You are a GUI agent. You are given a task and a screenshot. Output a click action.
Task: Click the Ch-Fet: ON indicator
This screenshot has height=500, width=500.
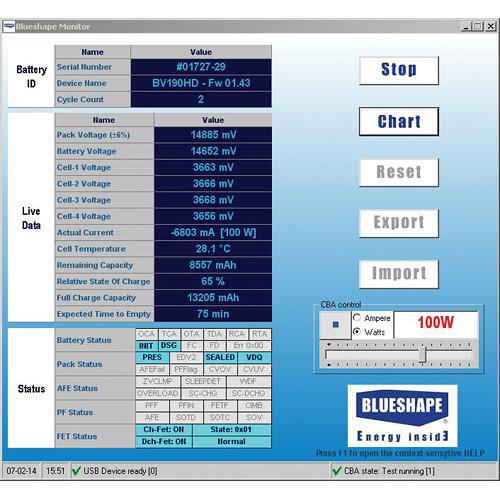(164, 430)
